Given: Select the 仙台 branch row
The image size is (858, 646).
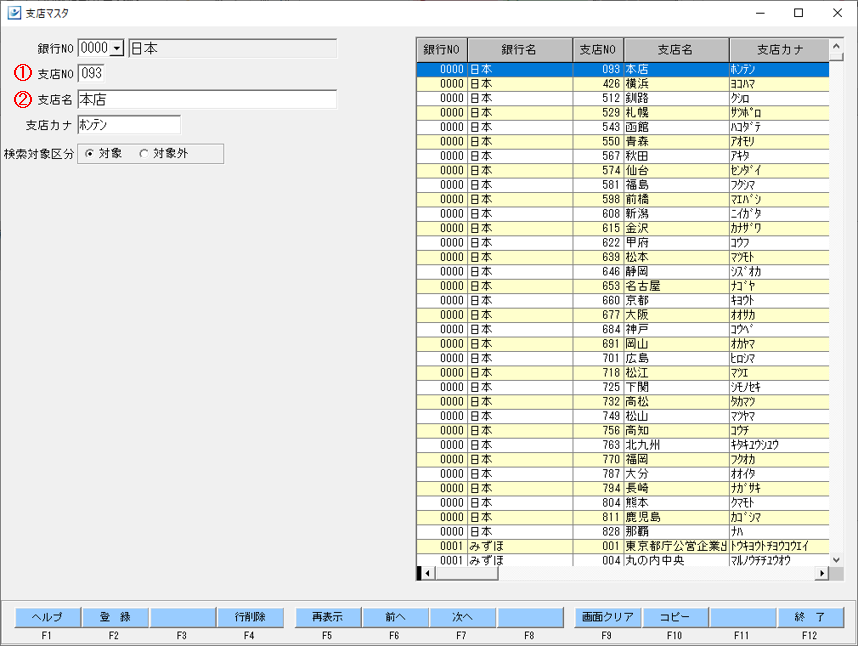Looking at the screenshot, I should 623,170.
